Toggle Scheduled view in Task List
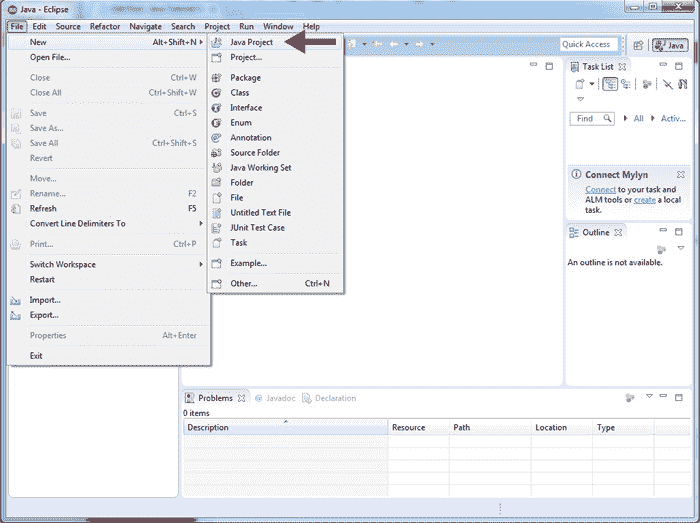Viewport: 700px width, 523px height. pos(626,84)
